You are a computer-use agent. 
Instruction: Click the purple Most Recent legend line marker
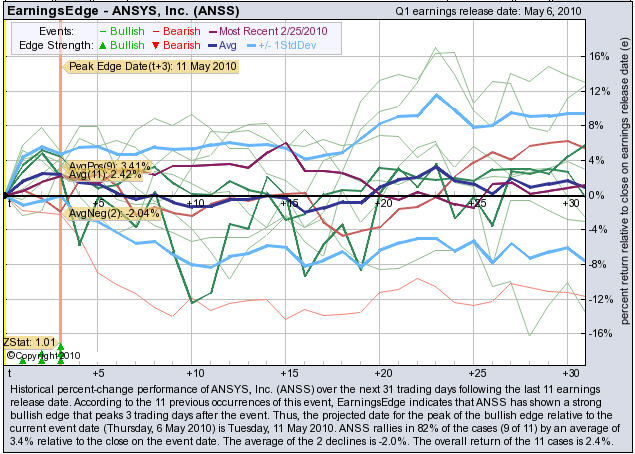pyautogui.click(x=215, y=31)
